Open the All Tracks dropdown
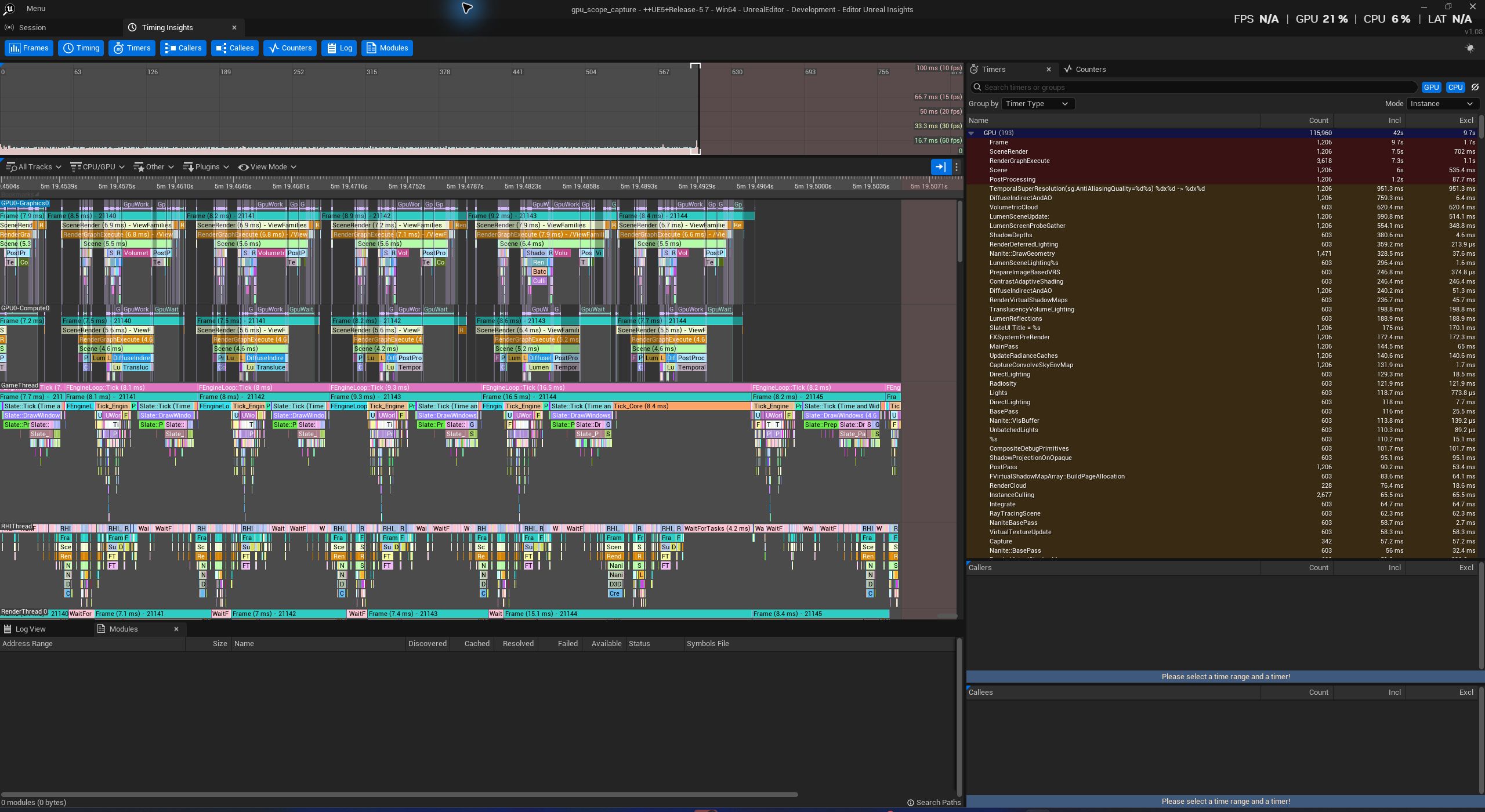This screenshot has height=812, width=1485. pyautogui.click(x=34, y=166)
